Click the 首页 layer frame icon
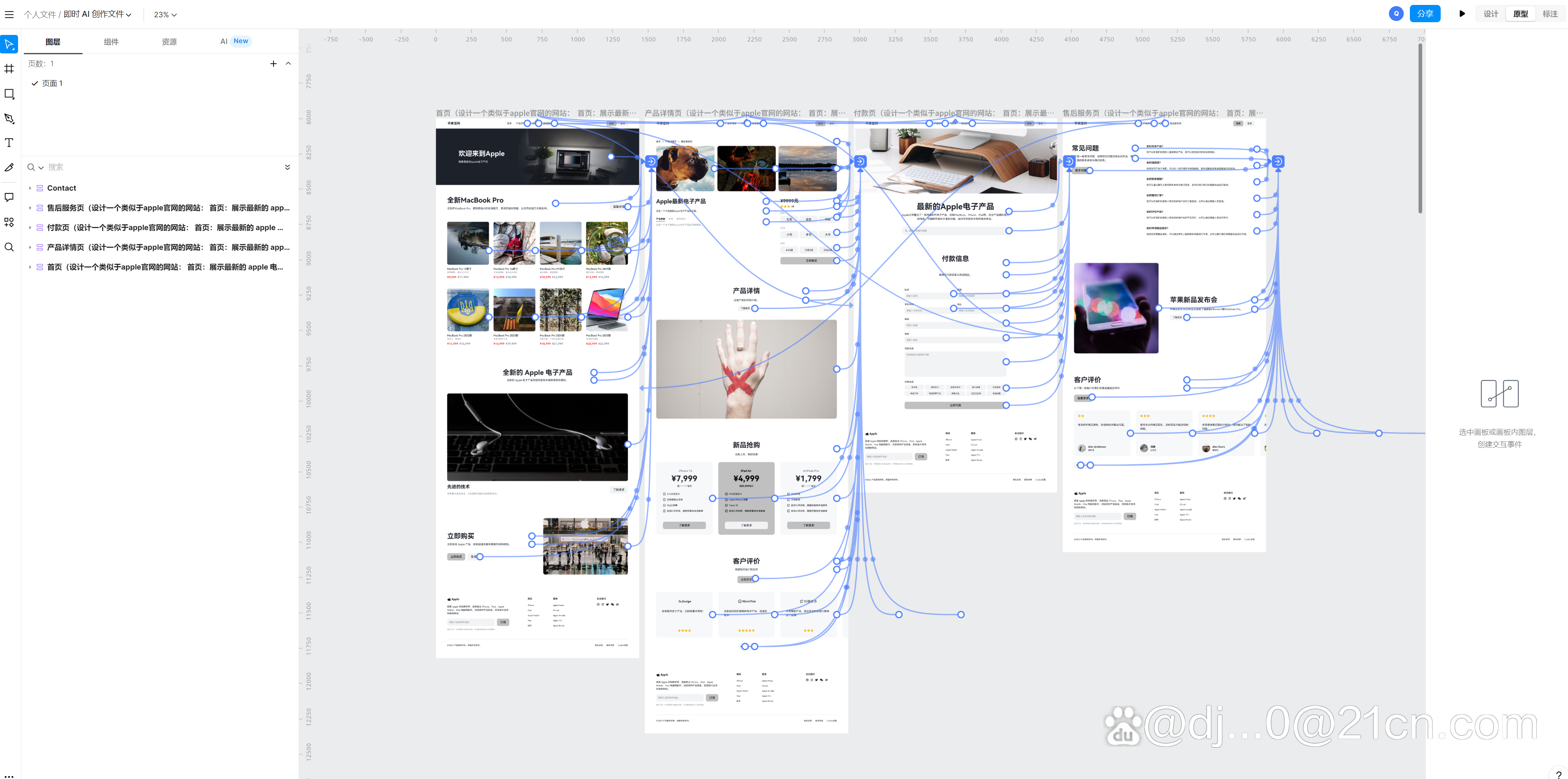The width and height of the screenshot is (1568, 779). [39, 267]
